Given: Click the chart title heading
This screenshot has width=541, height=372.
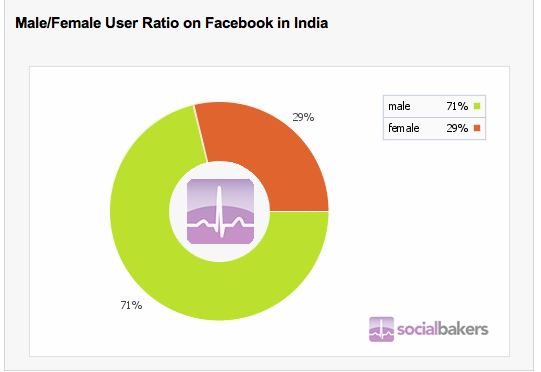Looking at the screenshot, I should click(x=171, y=23).
